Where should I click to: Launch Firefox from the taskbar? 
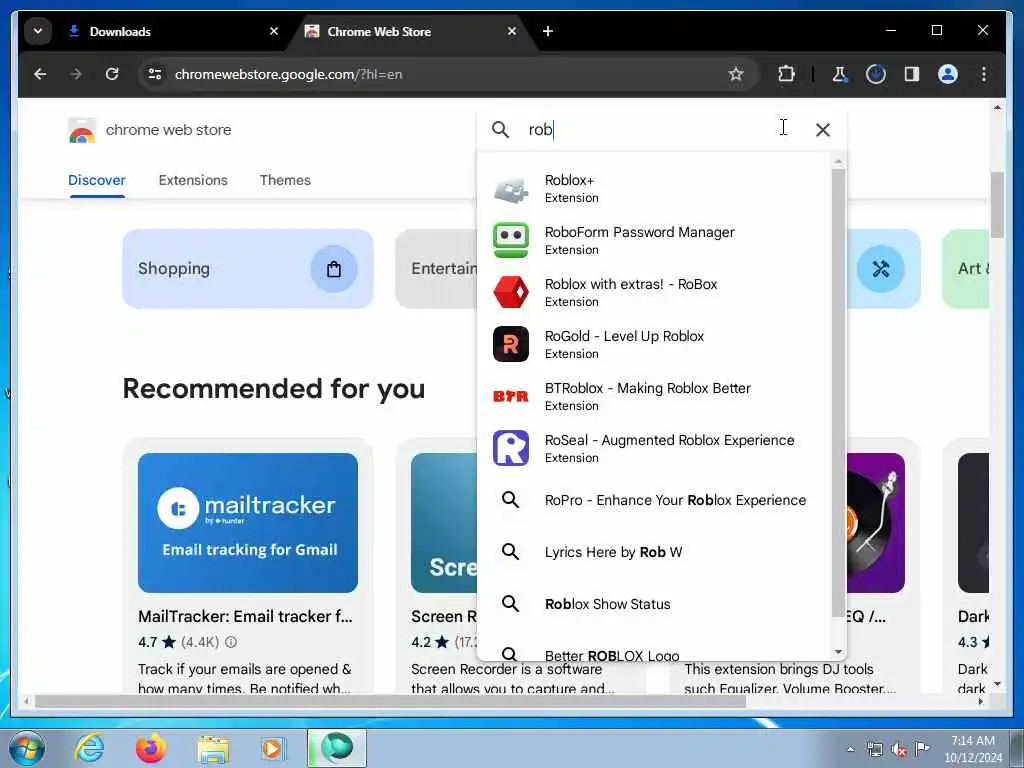pyautogui.click(x=151, y=748)
